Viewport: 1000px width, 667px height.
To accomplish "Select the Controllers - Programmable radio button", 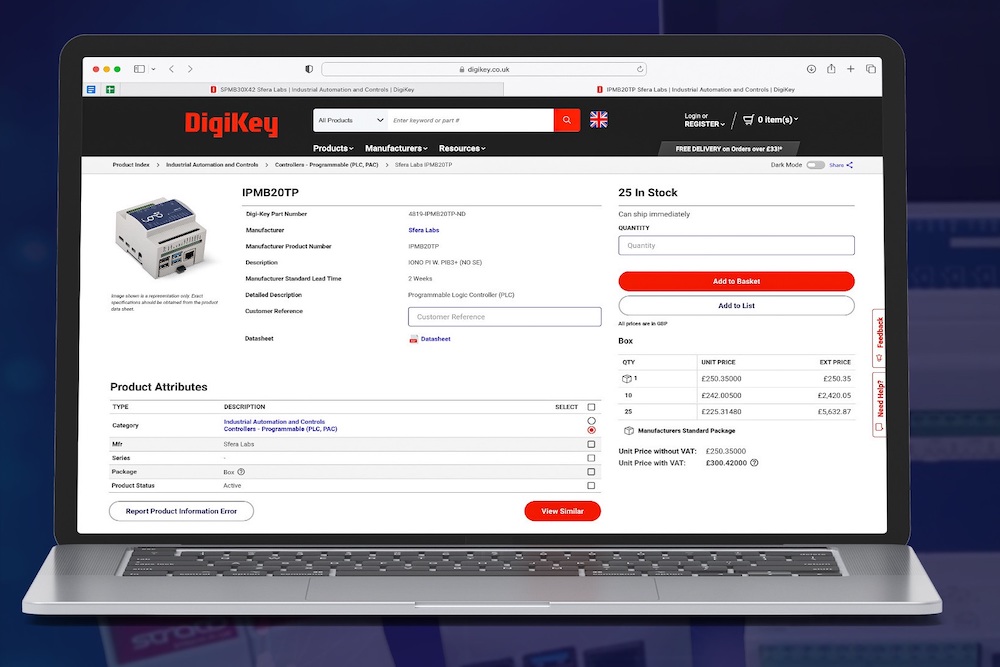I will coord(591,430).
